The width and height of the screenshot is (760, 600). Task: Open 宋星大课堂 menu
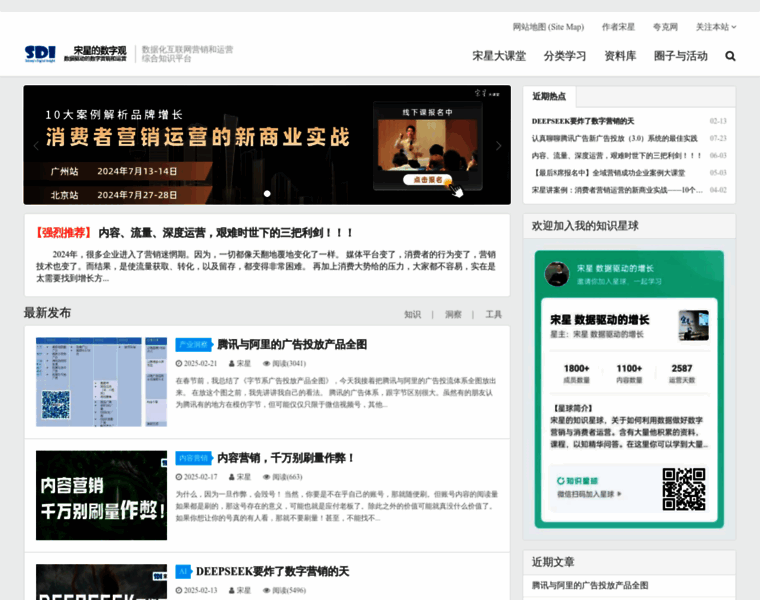click(499, 56)
